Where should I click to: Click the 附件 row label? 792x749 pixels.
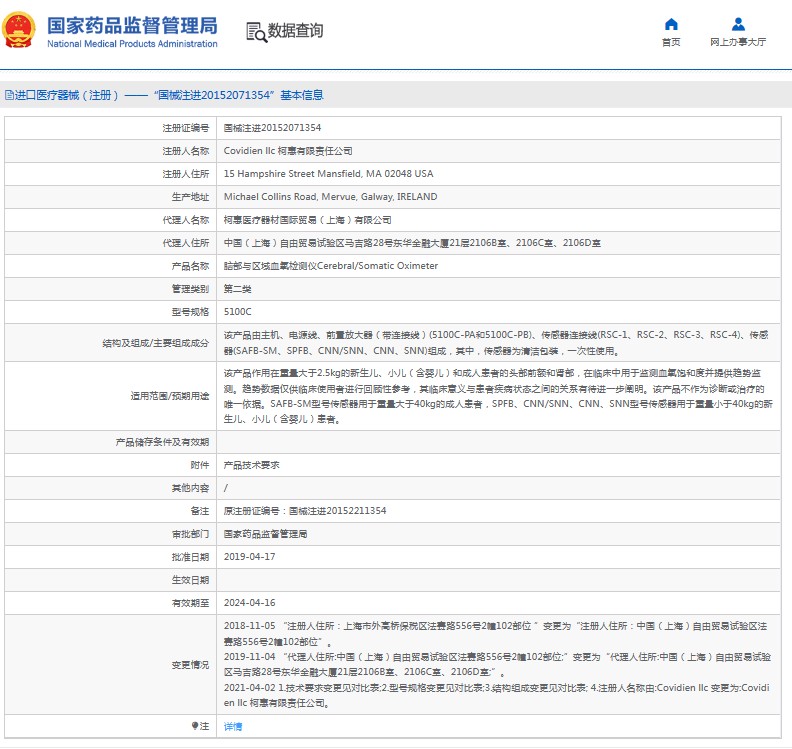[x=200, y=465]
